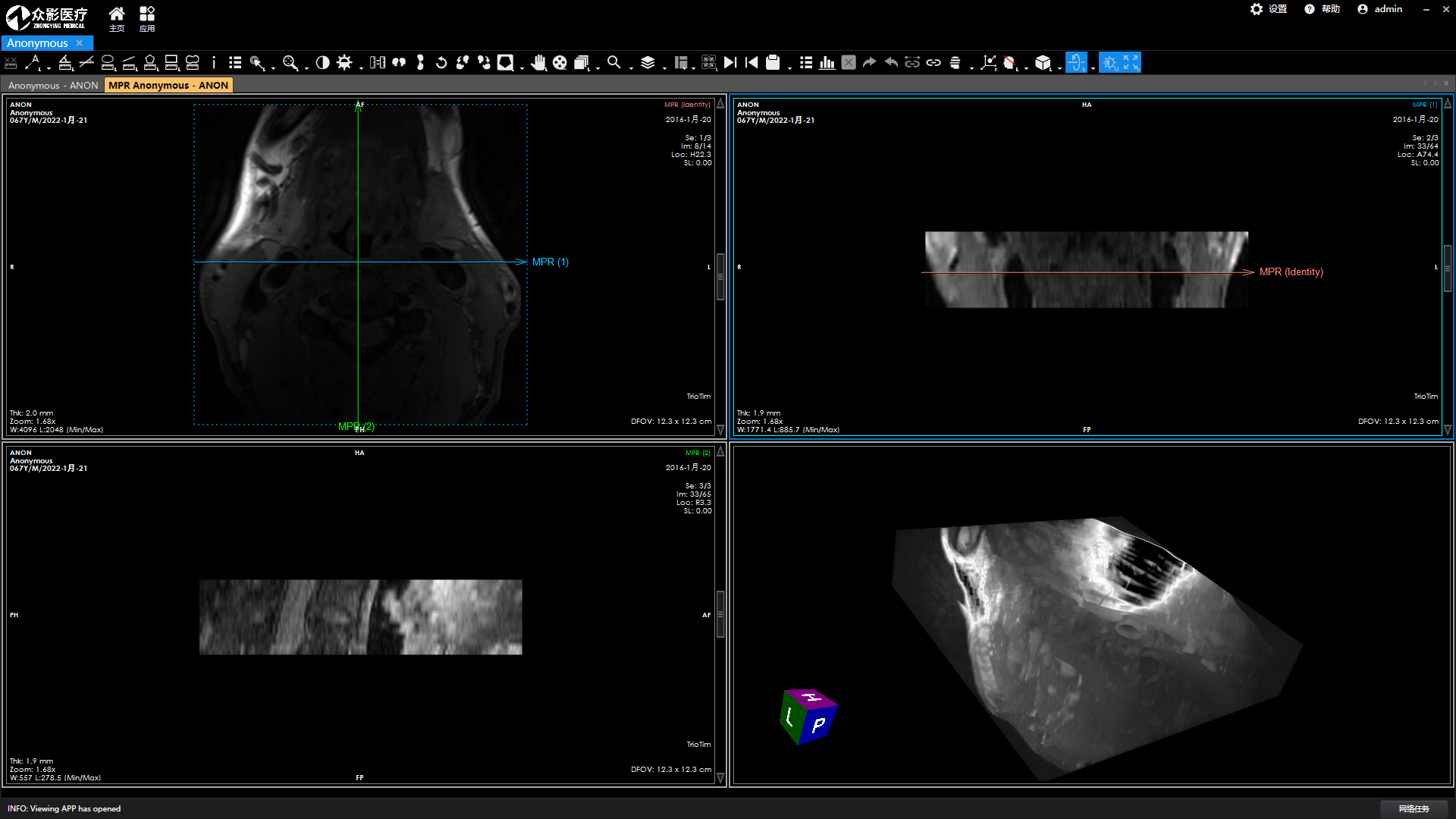
Task: Open the home page icon
Action: tap(117, 18)
